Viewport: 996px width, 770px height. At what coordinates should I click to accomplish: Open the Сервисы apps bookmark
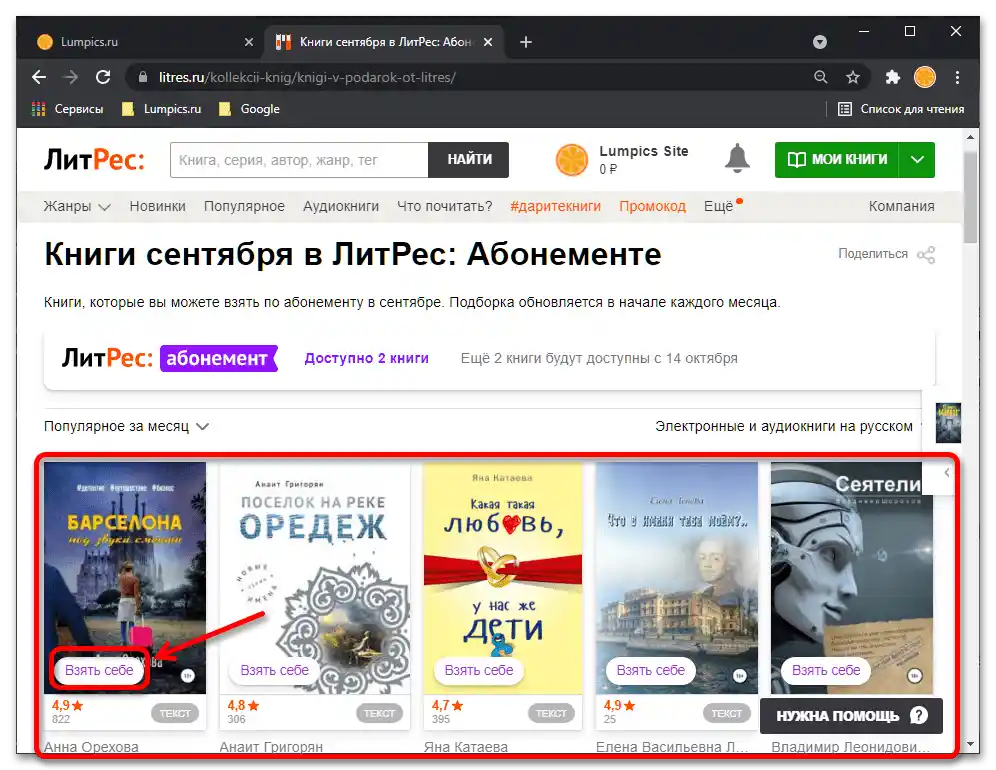point(67,109)
